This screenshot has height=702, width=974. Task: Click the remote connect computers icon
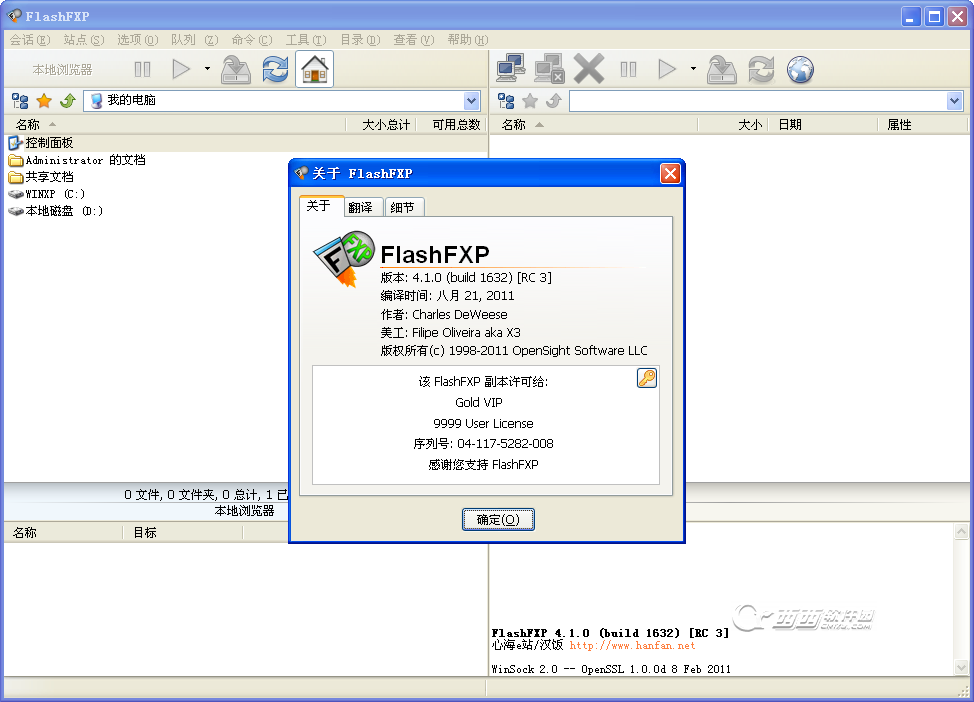point(511,68)
